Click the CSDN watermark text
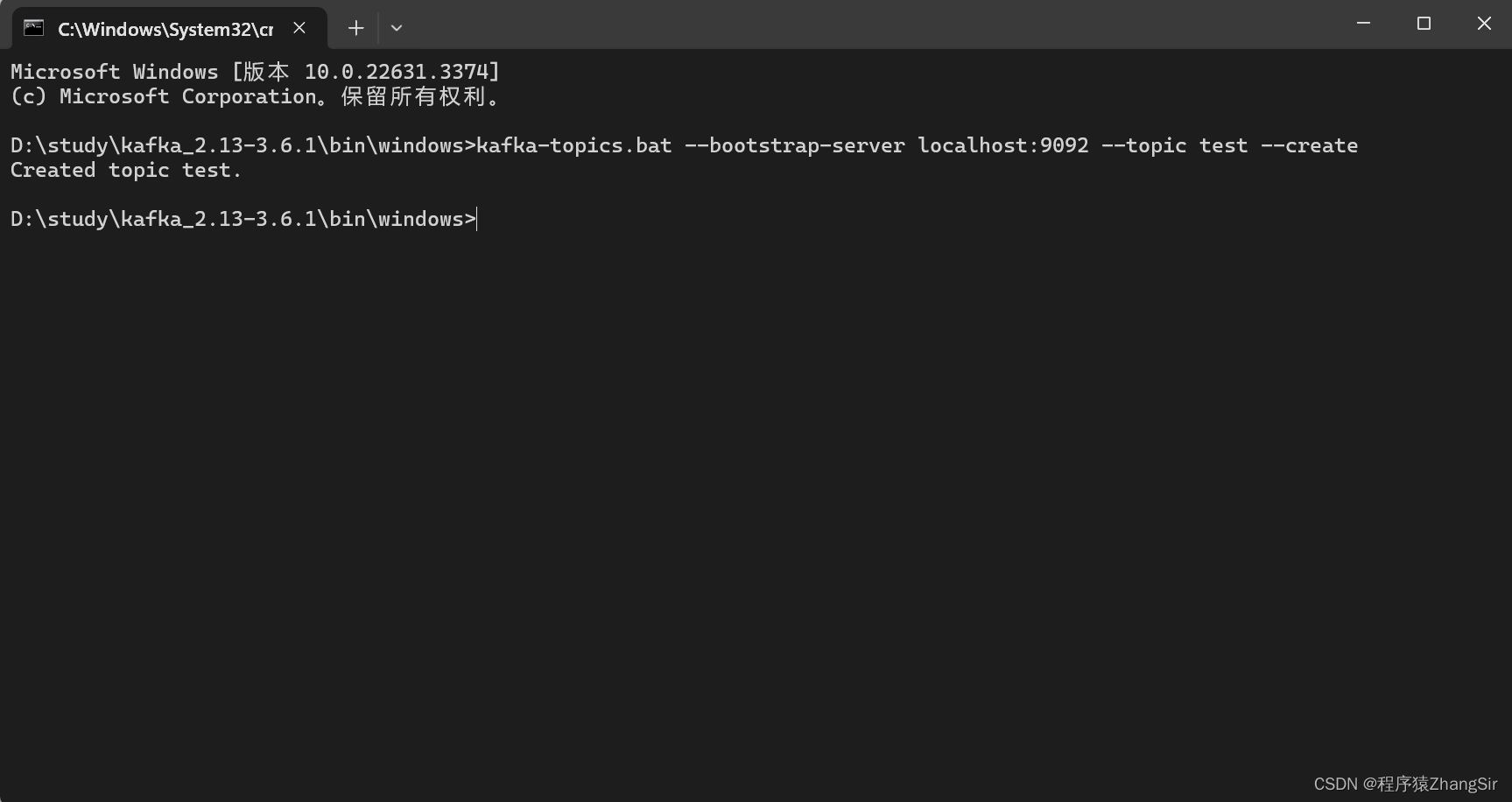 click(x=1405, y=784)
